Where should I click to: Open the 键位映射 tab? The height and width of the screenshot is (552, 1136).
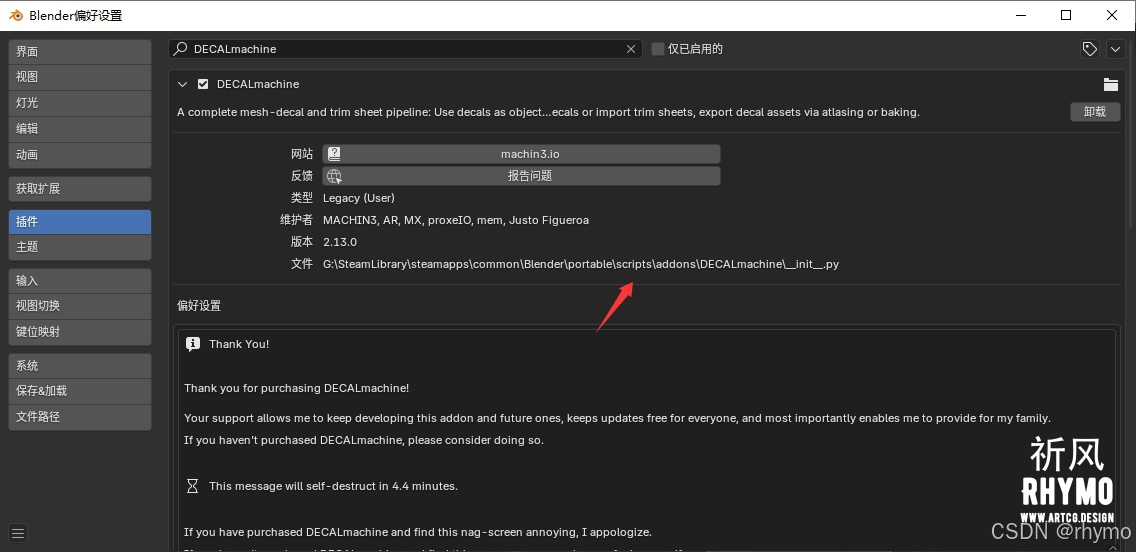80,333
